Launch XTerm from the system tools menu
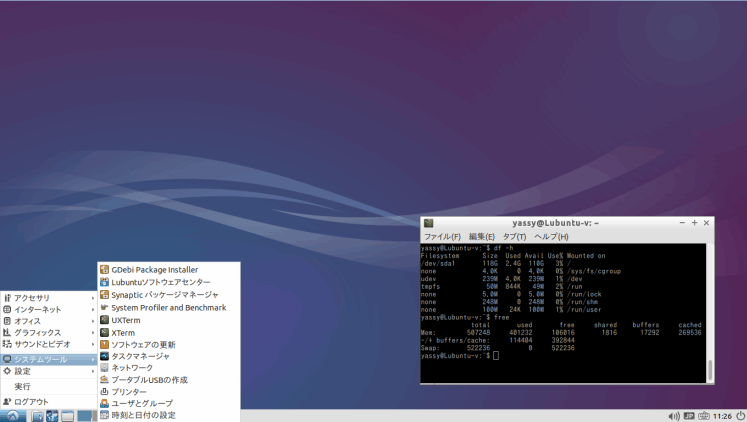The width and height of the screenshot is (747, 422). (169, 332)
